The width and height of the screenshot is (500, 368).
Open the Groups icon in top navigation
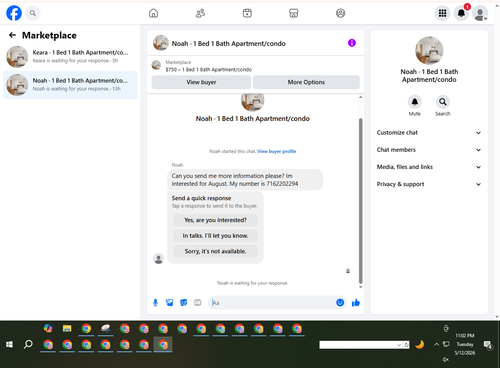[340, 13]
